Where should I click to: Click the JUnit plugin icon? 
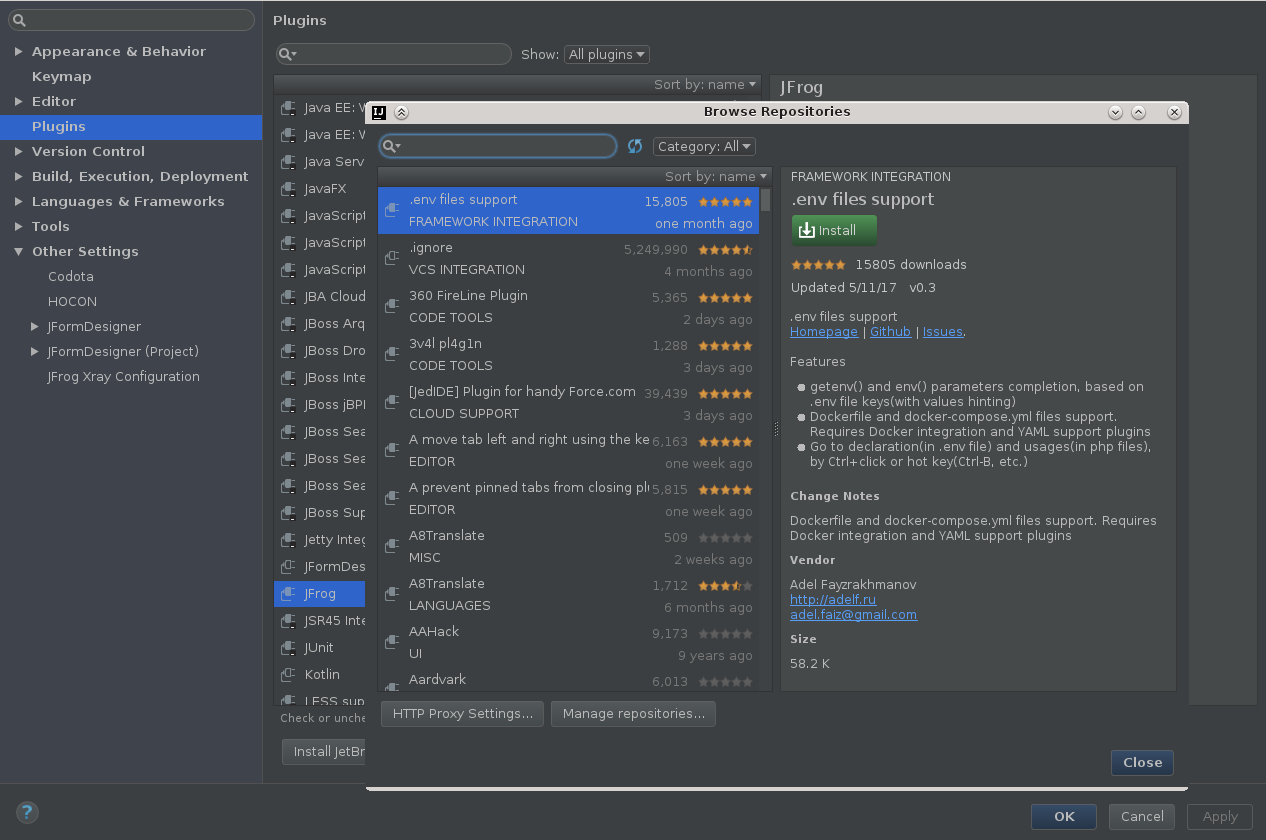click(x=289, y=647)
